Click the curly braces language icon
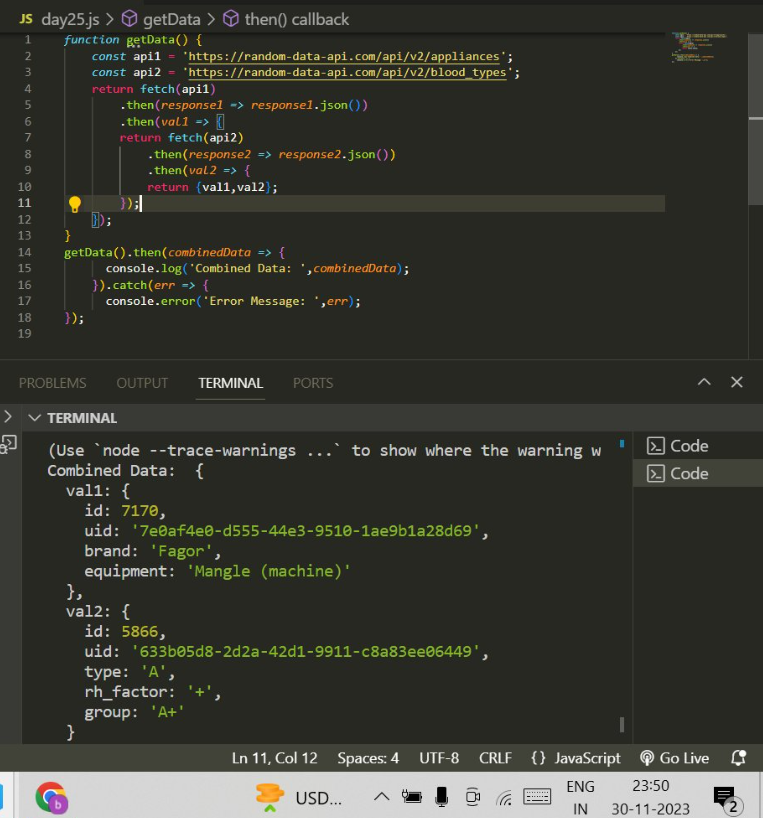This screenshot has height=818, width=763. tap(538, 758)
